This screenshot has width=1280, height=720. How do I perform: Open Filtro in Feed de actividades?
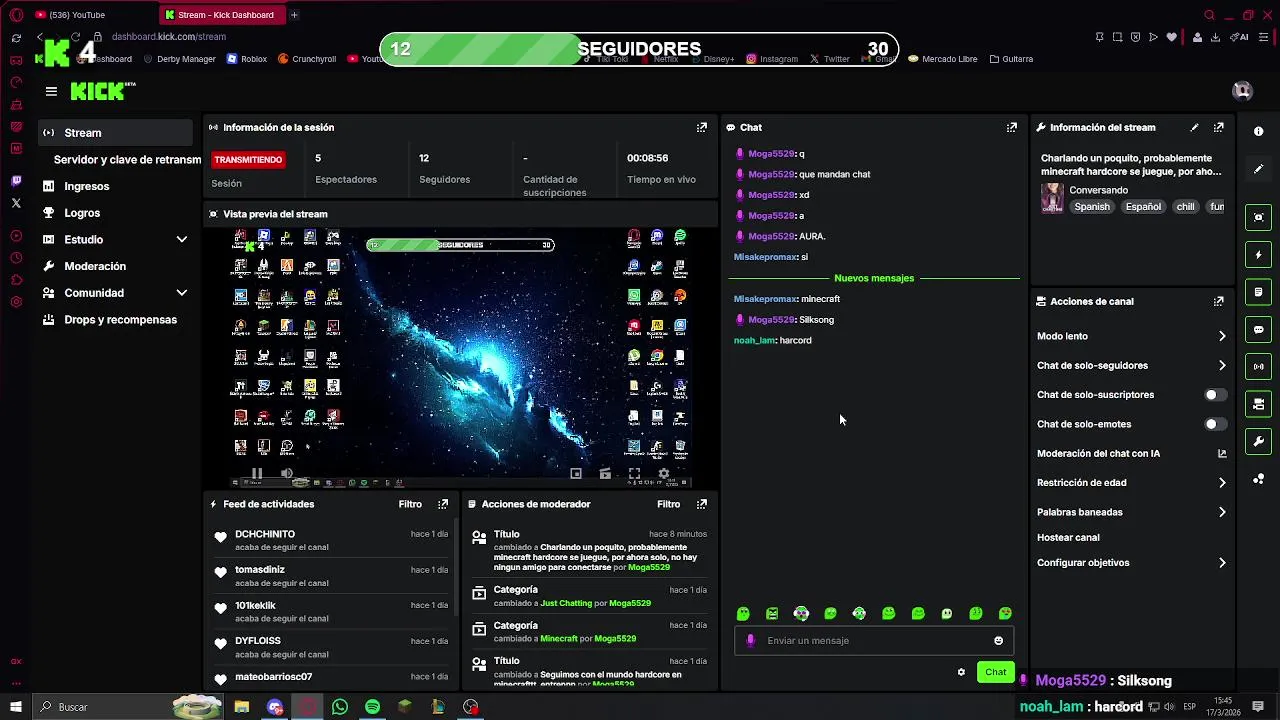tap(410, 504)
